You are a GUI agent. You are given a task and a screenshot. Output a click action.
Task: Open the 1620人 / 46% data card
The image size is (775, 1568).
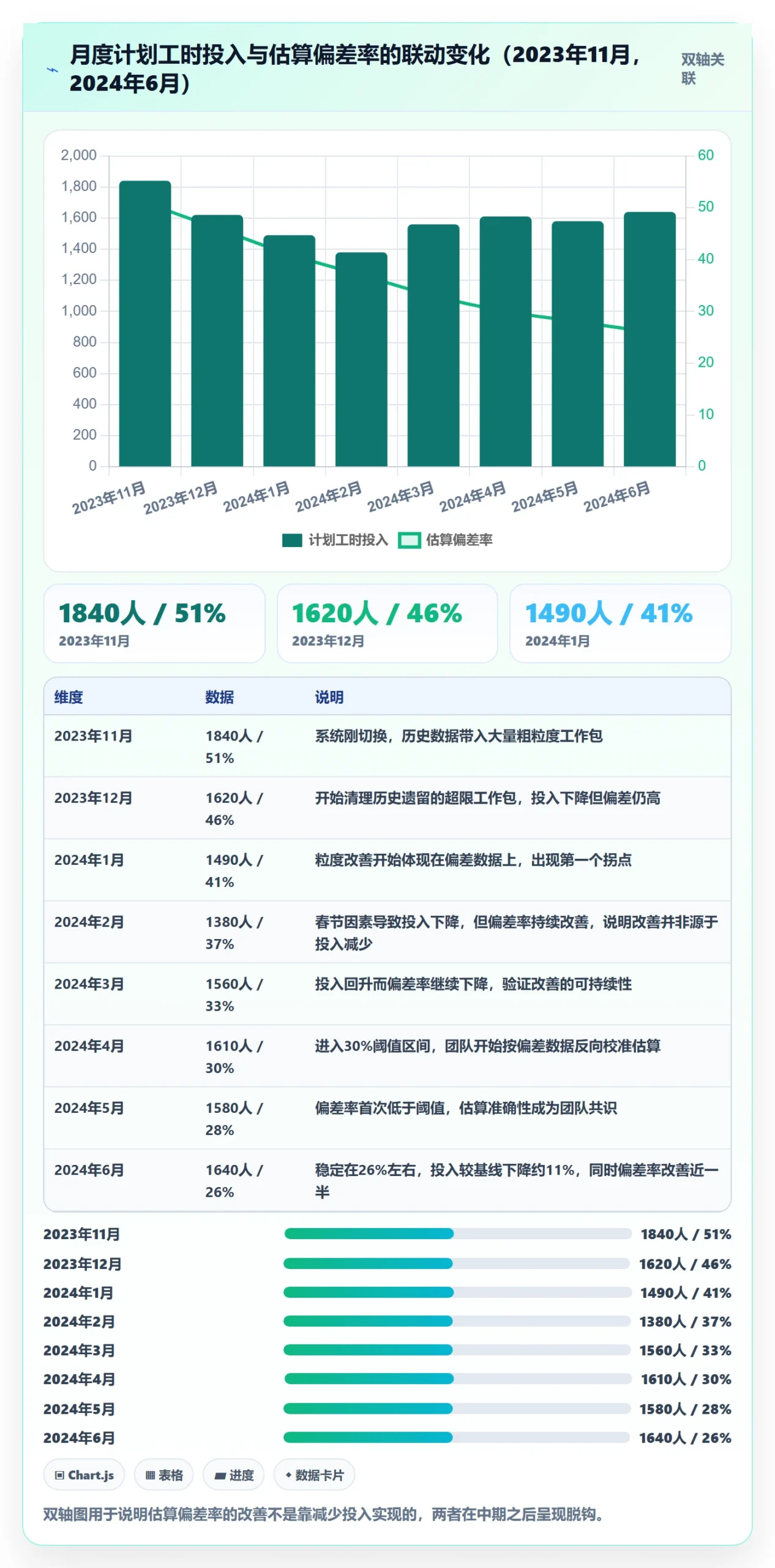coord(387,624)
